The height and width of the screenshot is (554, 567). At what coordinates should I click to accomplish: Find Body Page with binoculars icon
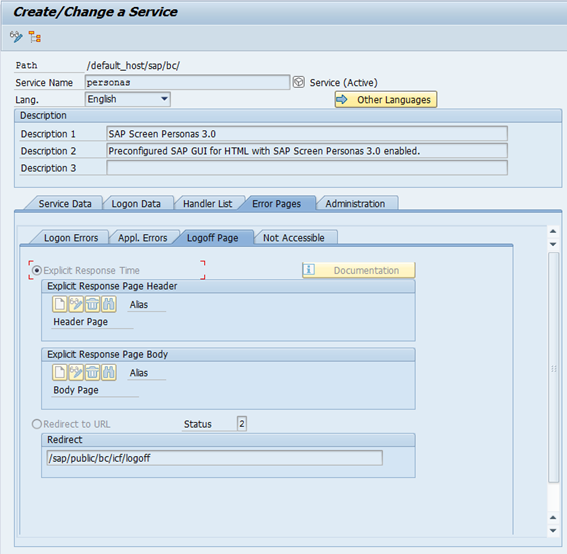click(x=108, y=372)
